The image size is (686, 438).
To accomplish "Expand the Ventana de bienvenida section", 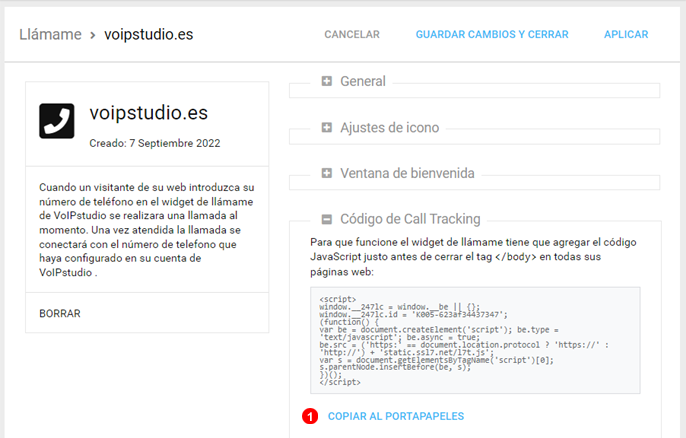I will coord(326,173).
